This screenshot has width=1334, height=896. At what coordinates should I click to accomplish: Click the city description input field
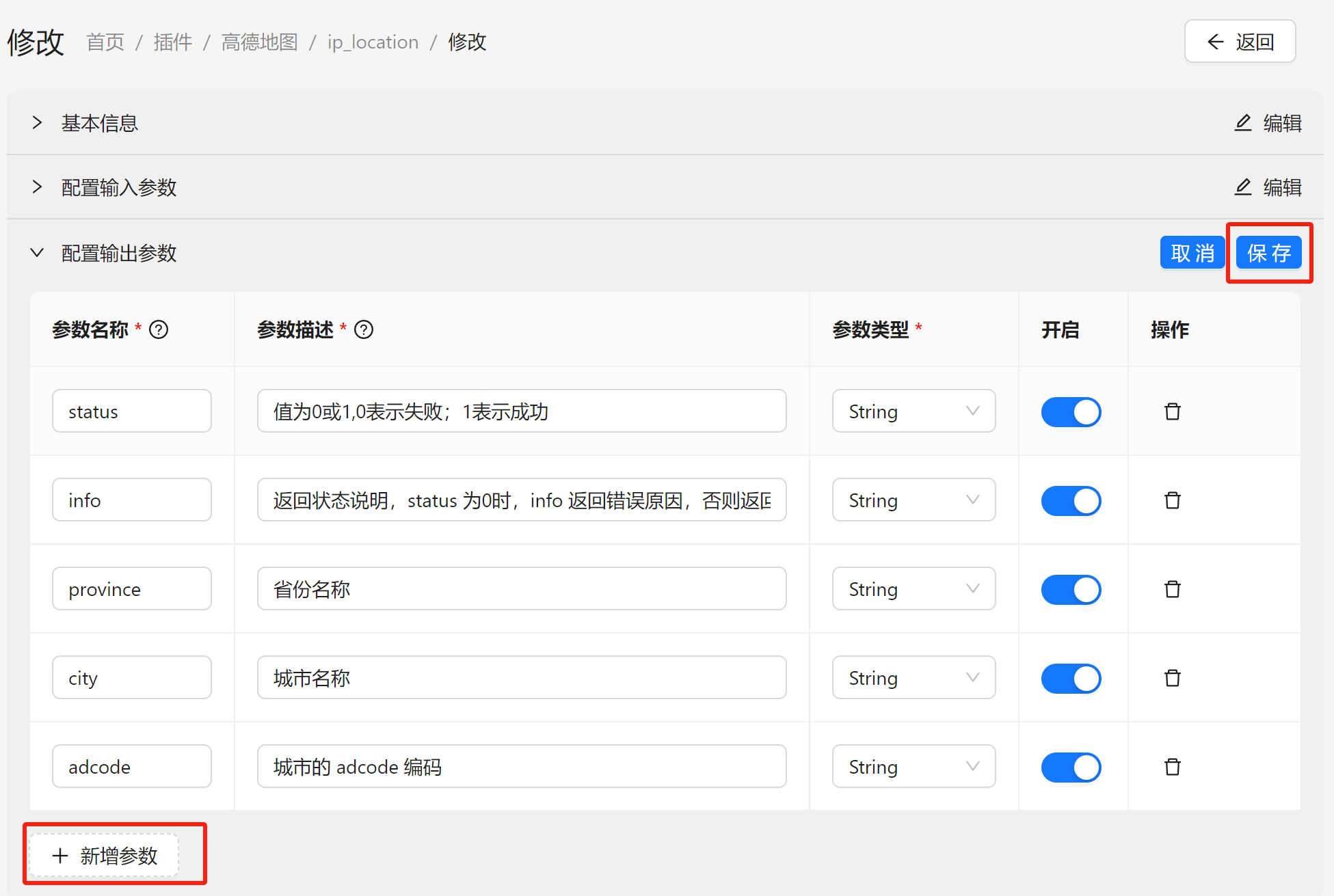[x=521, y=678]
